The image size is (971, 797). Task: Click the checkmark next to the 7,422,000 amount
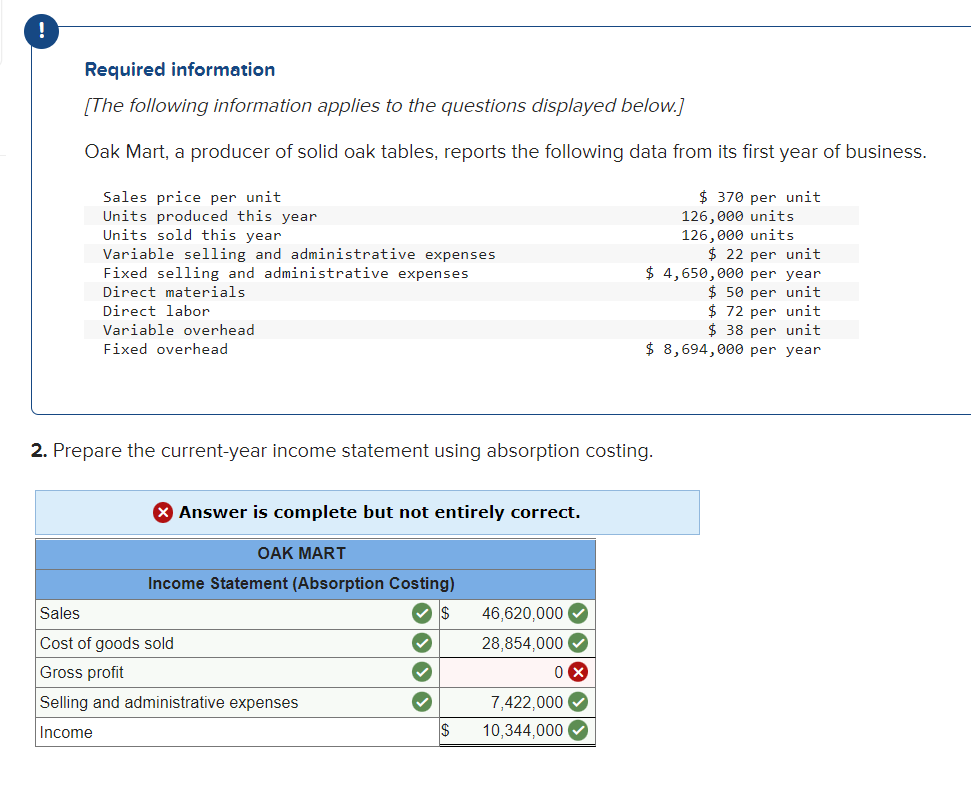pos(577,702)
